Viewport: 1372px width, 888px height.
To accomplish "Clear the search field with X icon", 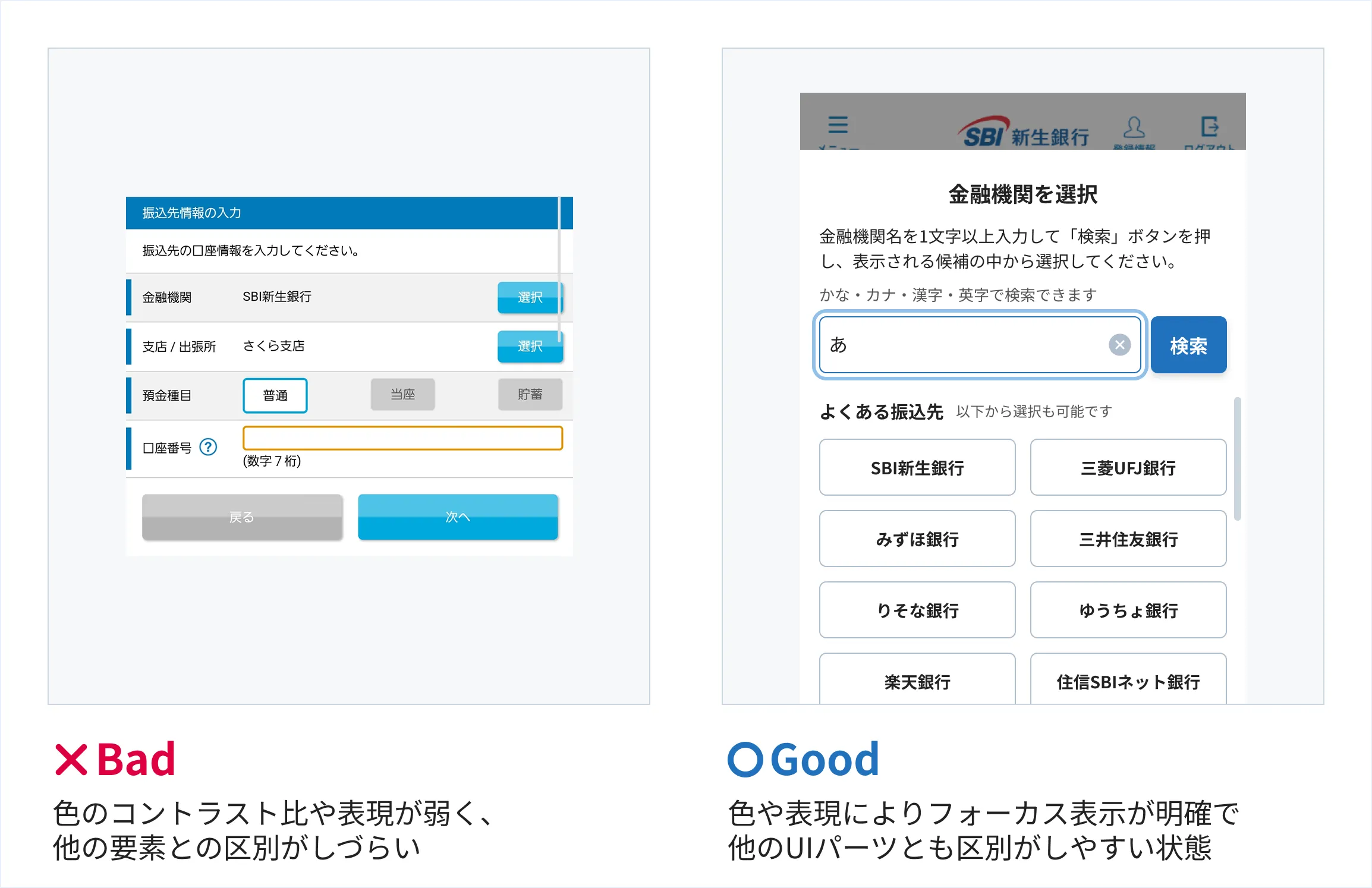I will (x=1119, y=345).
